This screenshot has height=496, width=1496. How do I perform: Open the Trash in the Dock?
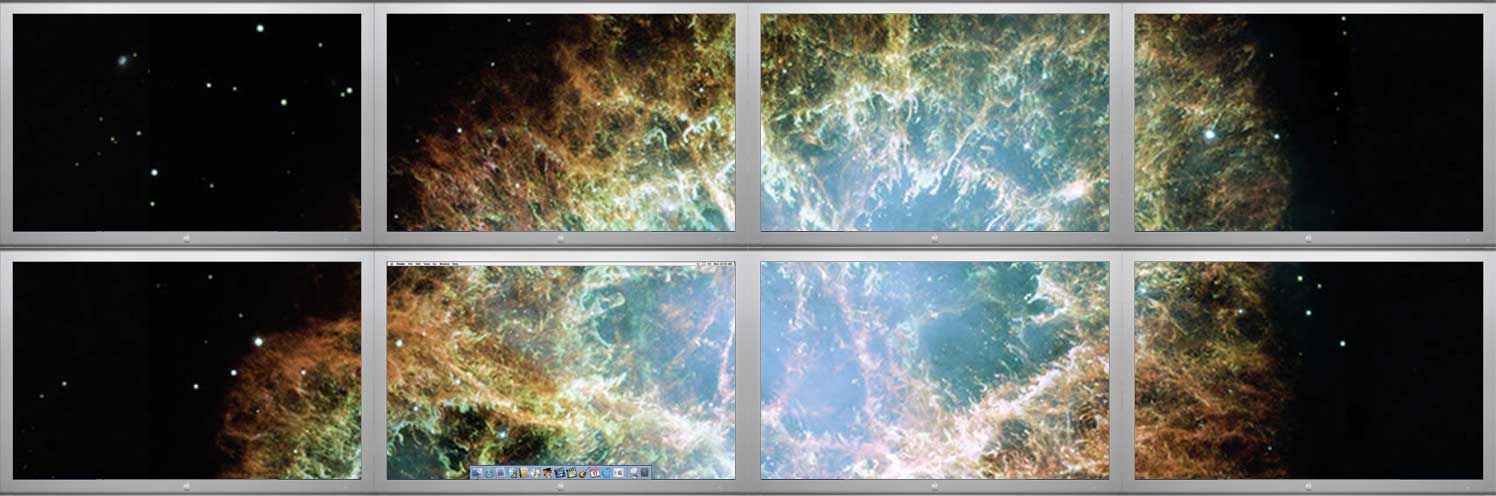(x=644, y=472)
